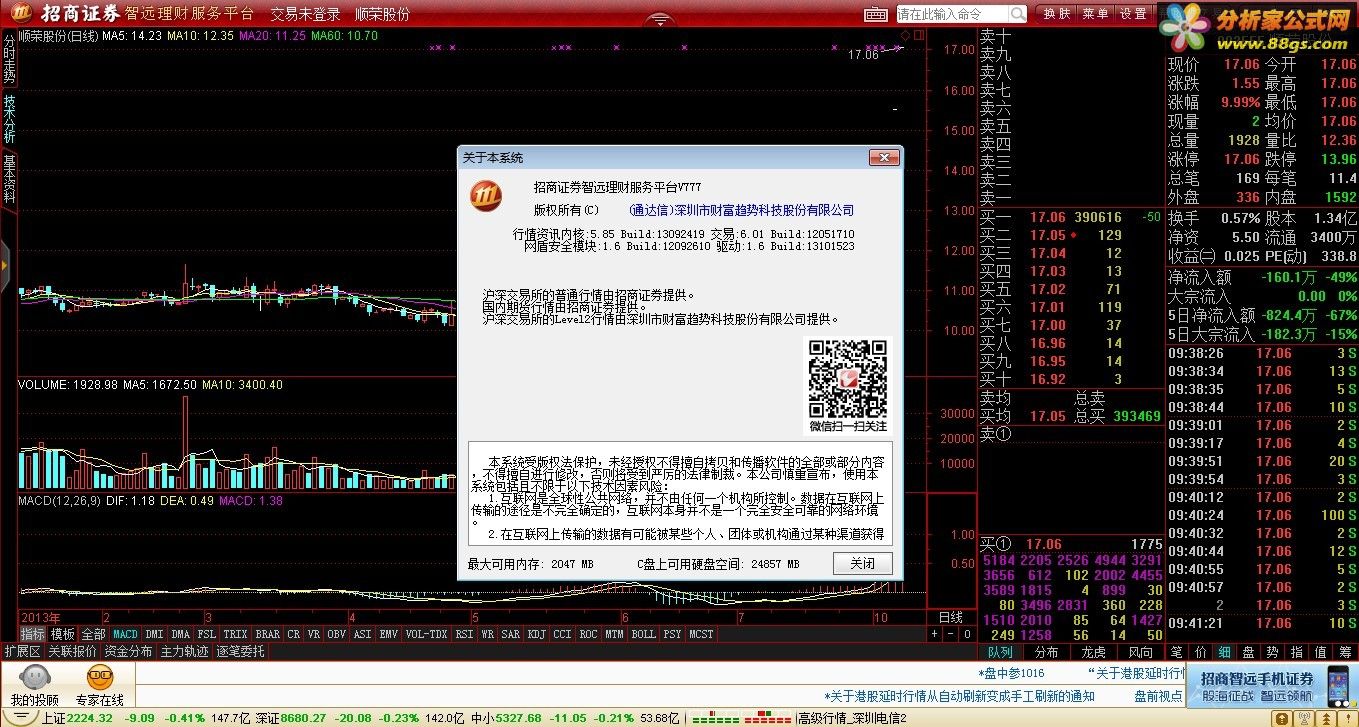The width and height of the screenshot is (1359, 727).
Task: Open the 通达信 company link in the dialog
Action: (742, 210)
